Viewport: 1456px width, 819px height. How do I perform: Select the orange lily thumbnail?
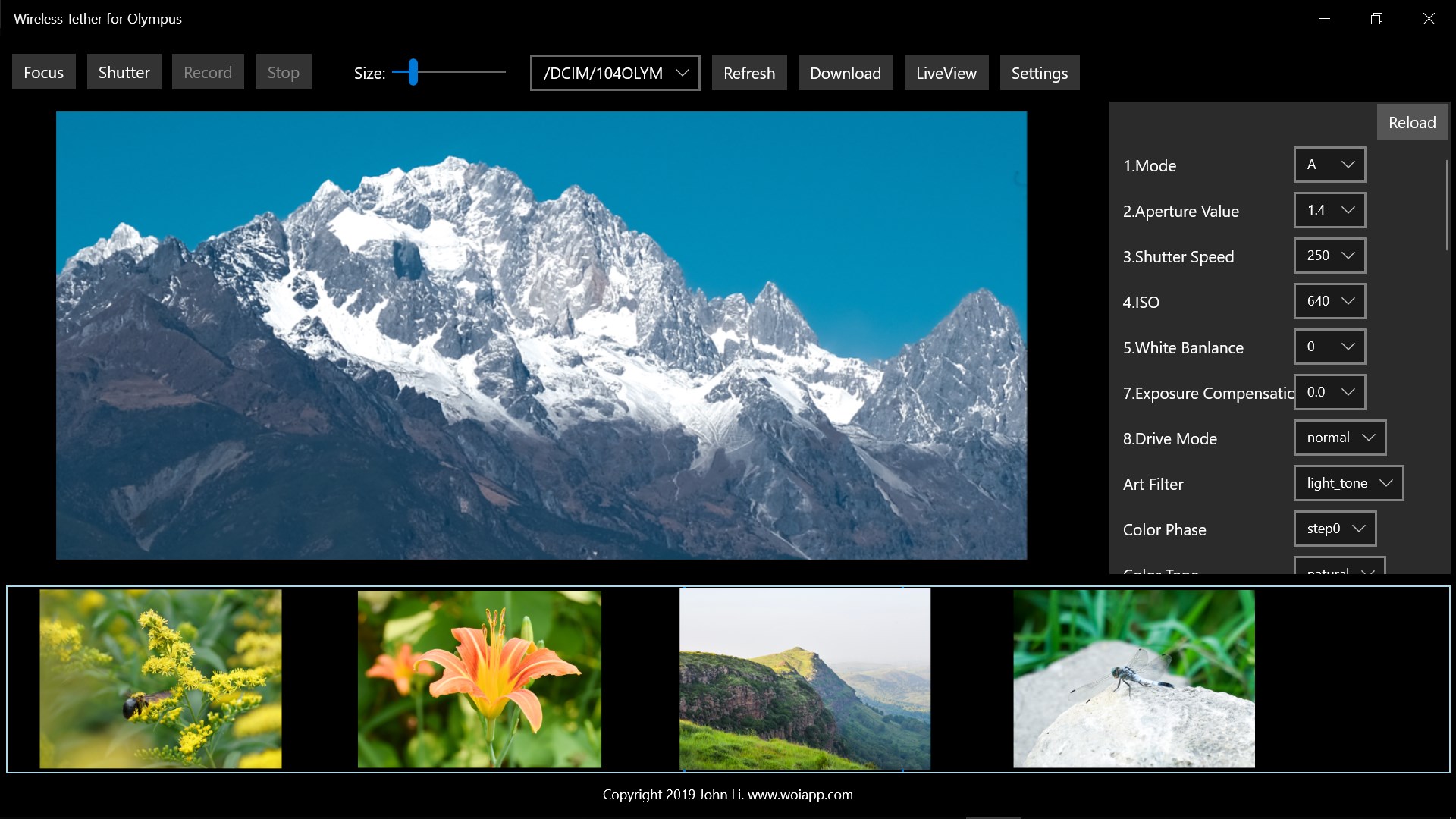pos(479,679)
